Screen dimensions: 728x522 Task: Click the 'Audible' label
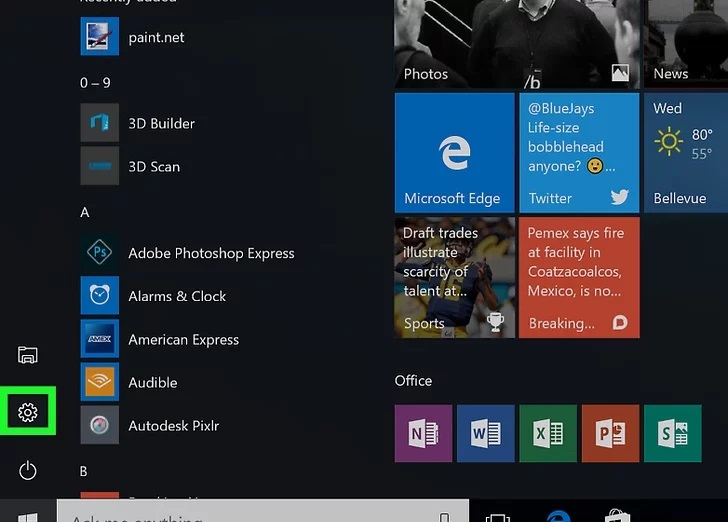click(x=153, y=383)
